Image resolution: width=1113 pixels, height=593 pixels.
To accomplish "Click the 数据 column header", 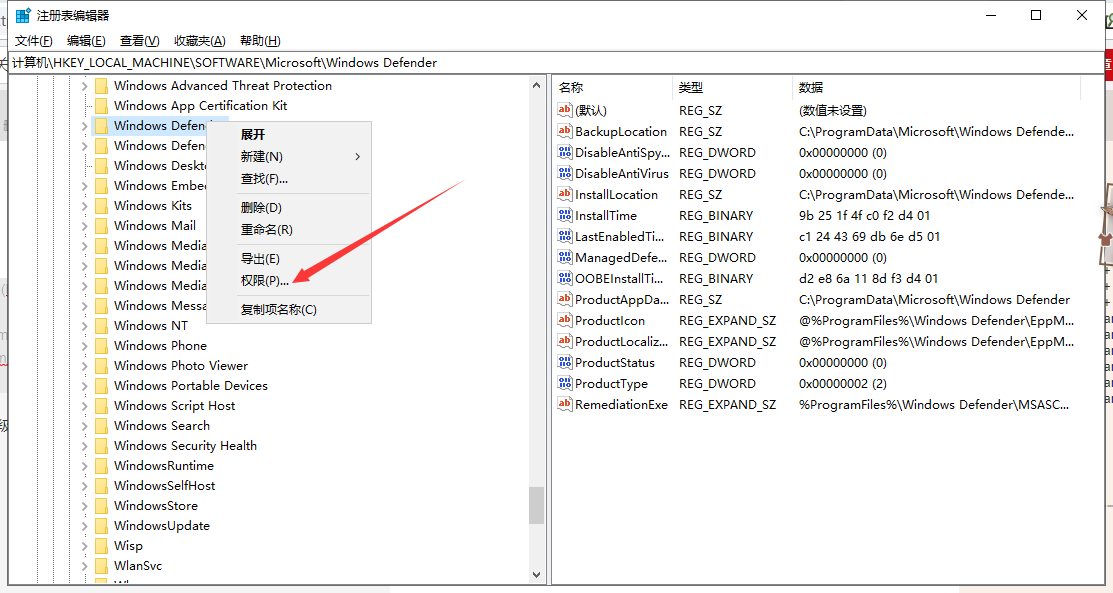I will (936, 87).
